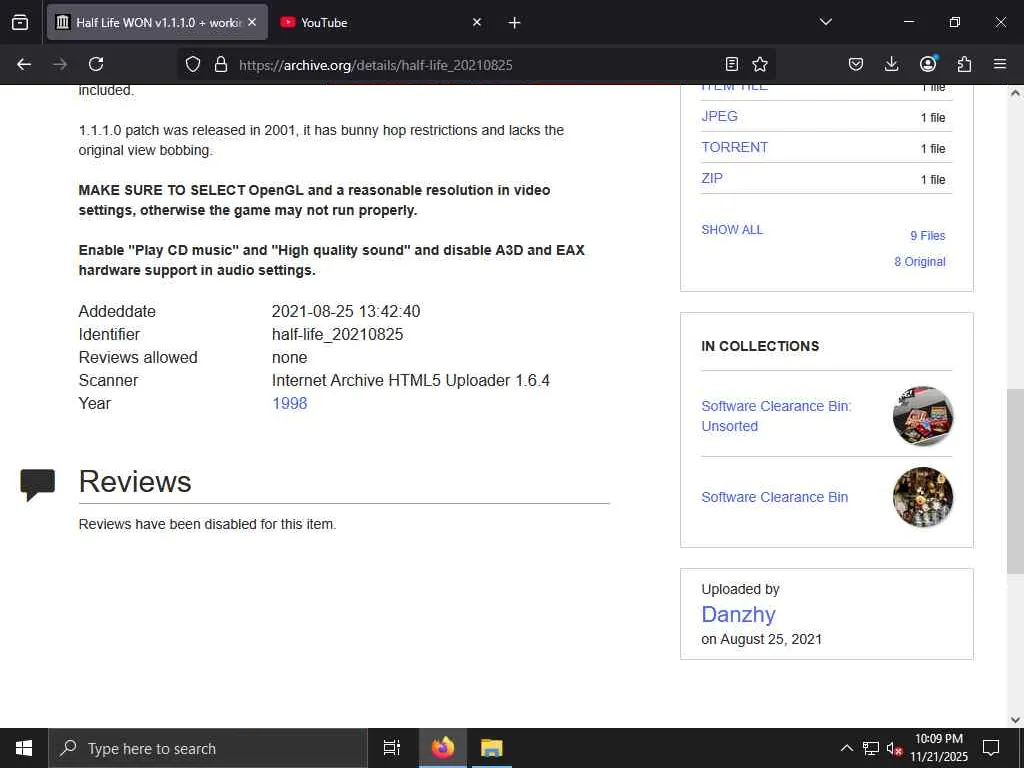Click the forward navigation arrow
Viewport: 1024px width, 768px height.
click(60, 64)
